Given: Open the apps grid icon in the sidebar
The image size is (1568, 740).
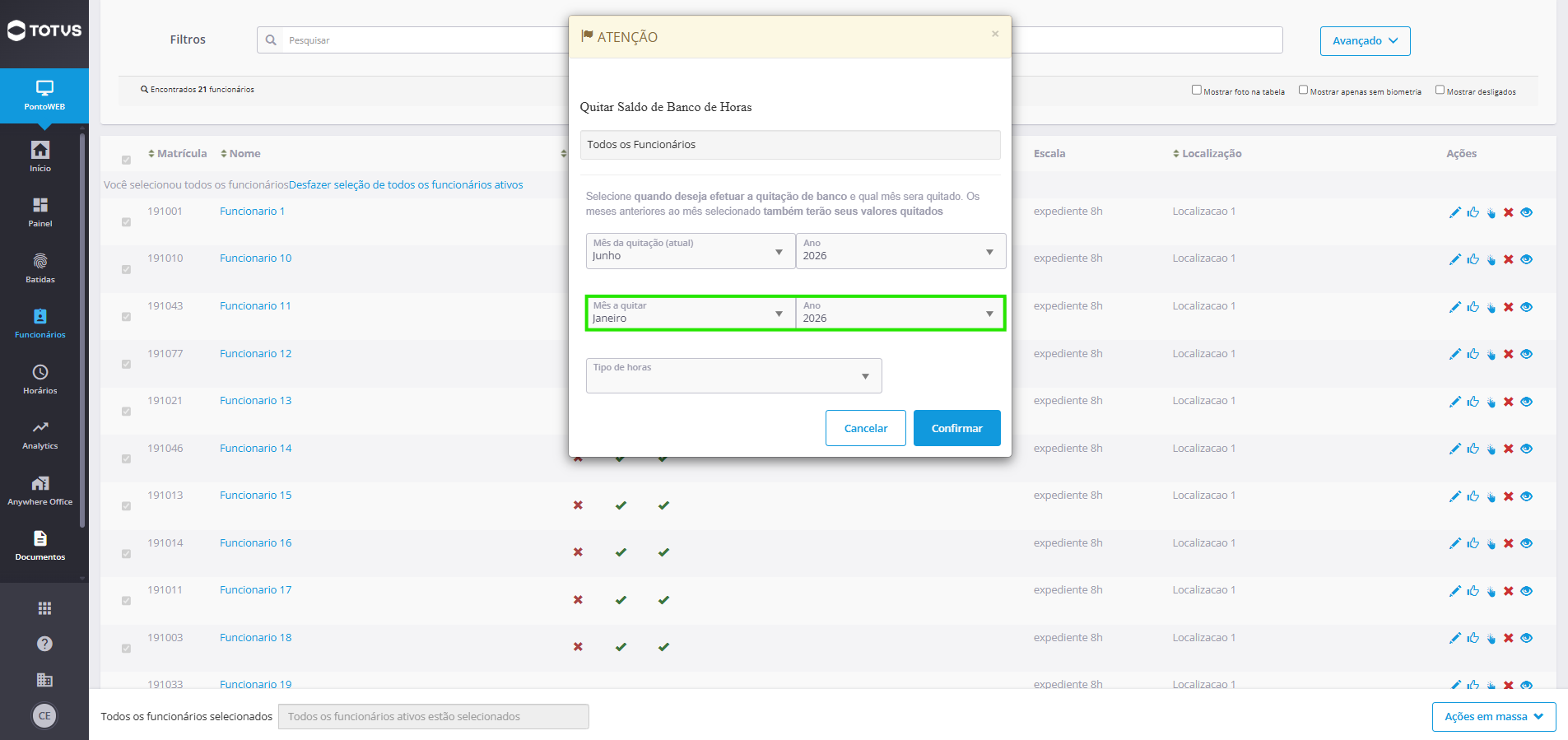Looking at the screenshot, I should [44, 608].
